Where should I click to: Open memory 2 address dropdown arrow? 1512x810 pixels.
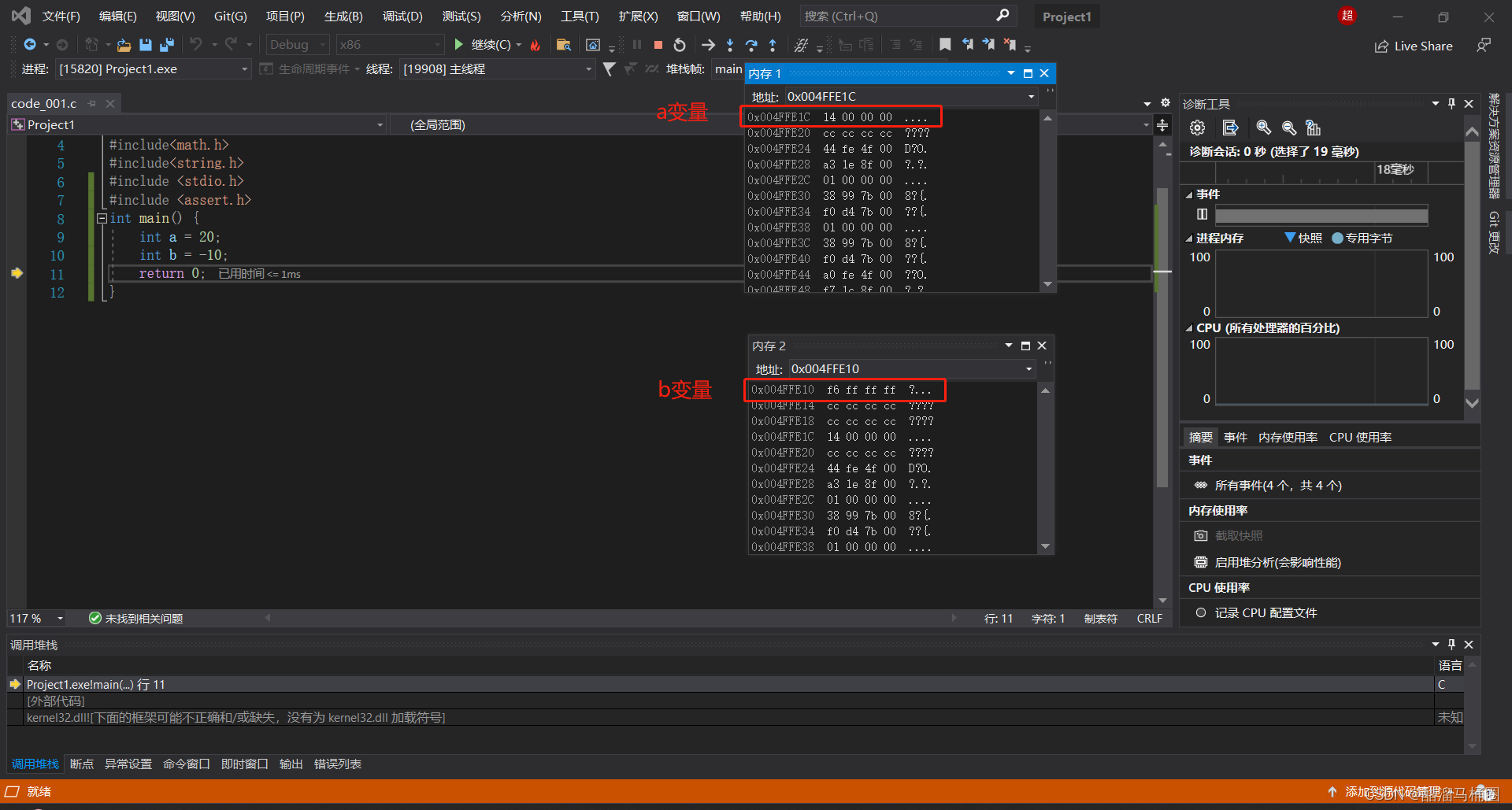coord(1028,369)
